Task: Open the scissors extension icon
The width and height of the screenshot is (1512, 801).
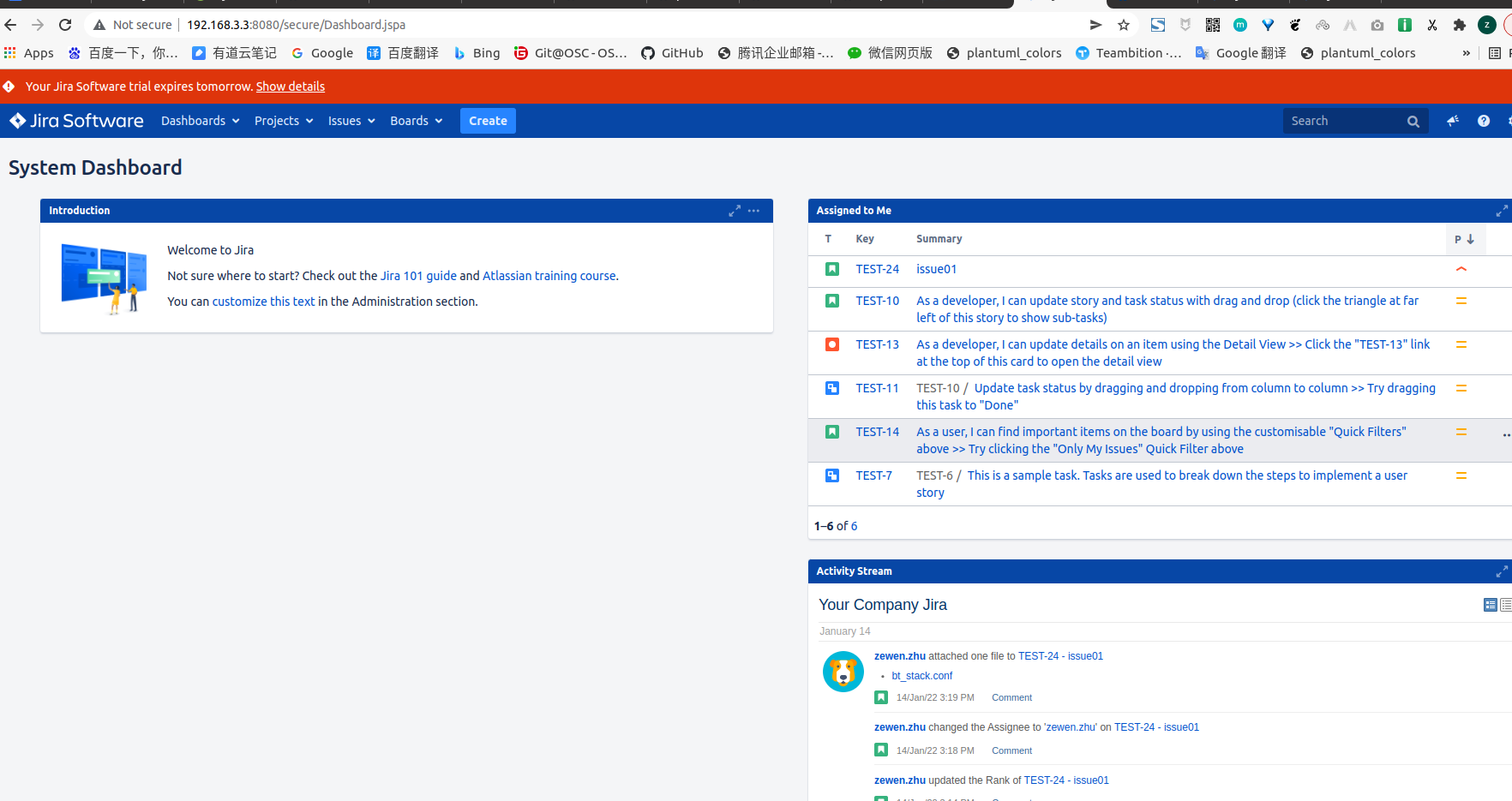Action: pos(1432,25)
